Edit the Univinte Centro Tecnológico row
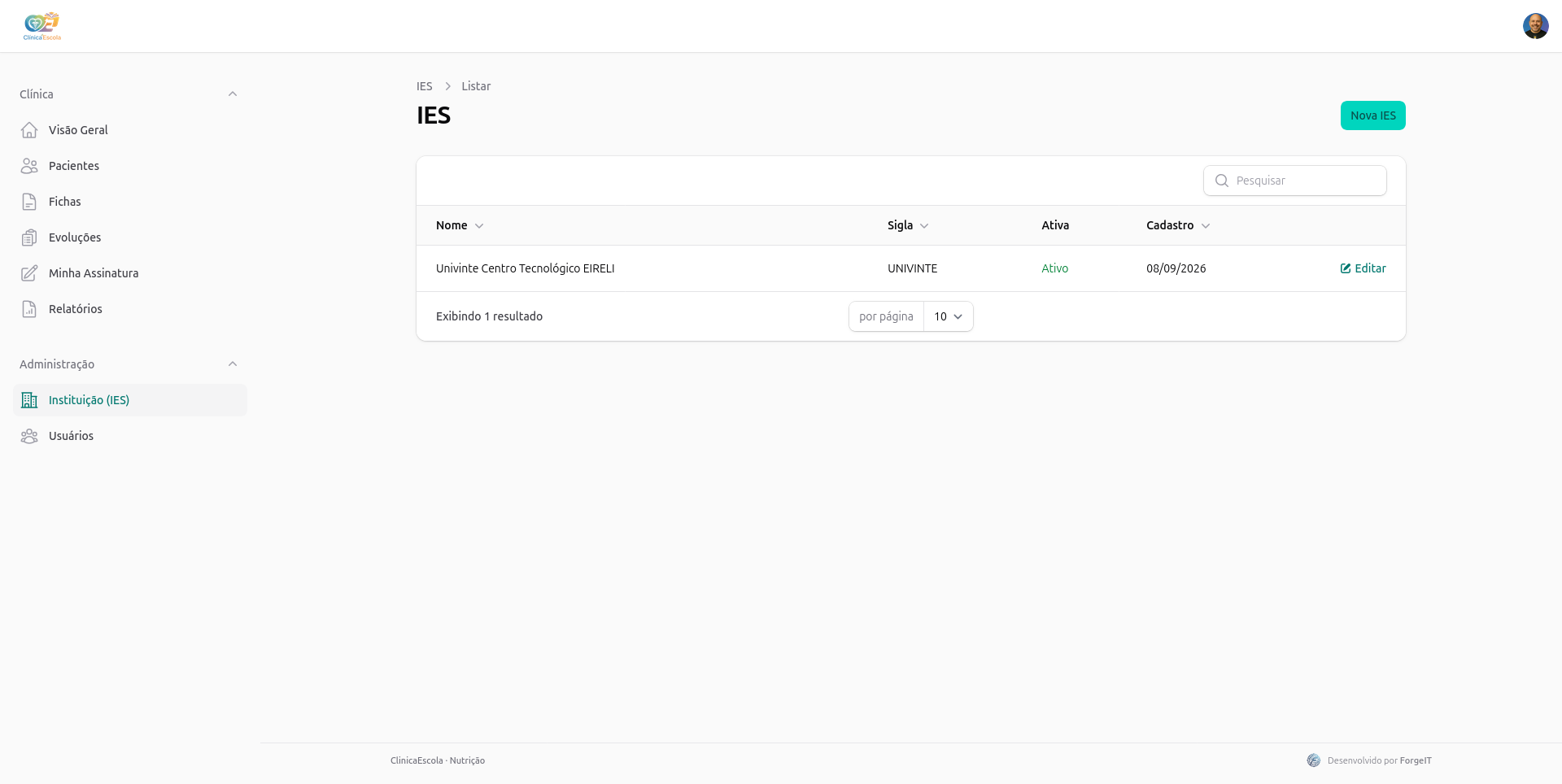This screenshot has height=784, width=1562. point(1363,268)
